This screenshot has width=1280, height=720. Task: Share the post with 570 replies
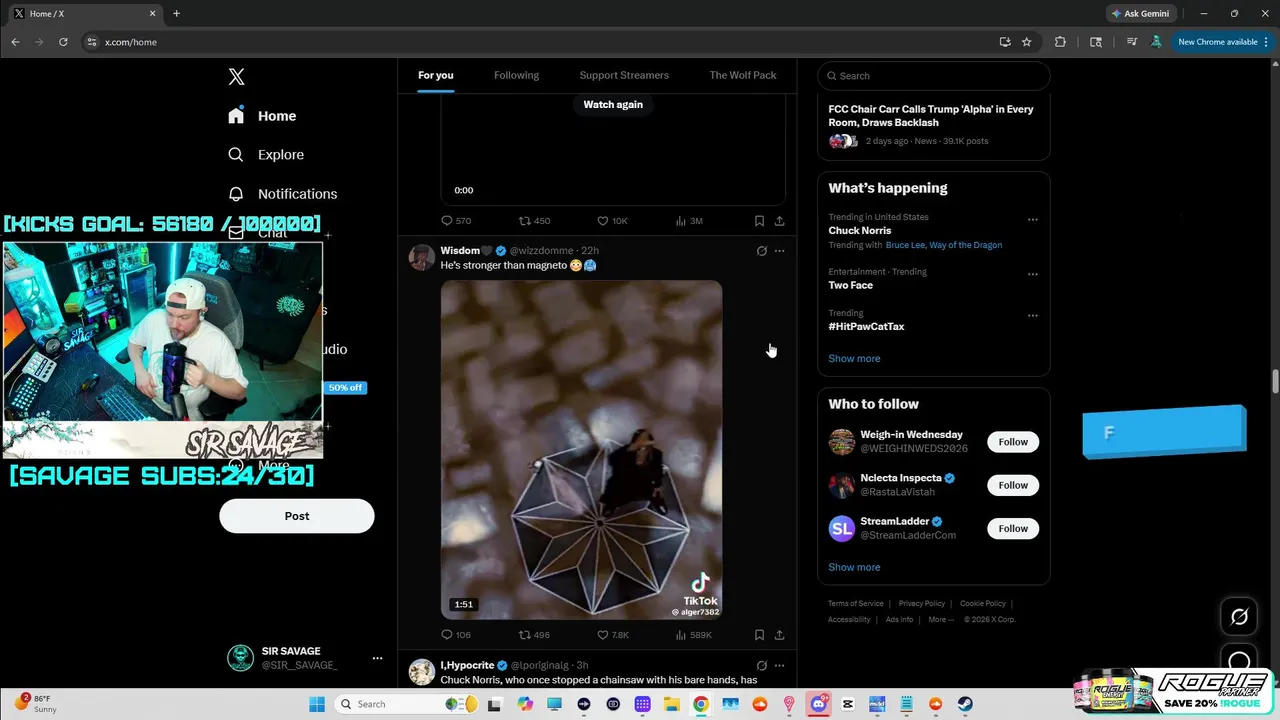click(780, 221)
